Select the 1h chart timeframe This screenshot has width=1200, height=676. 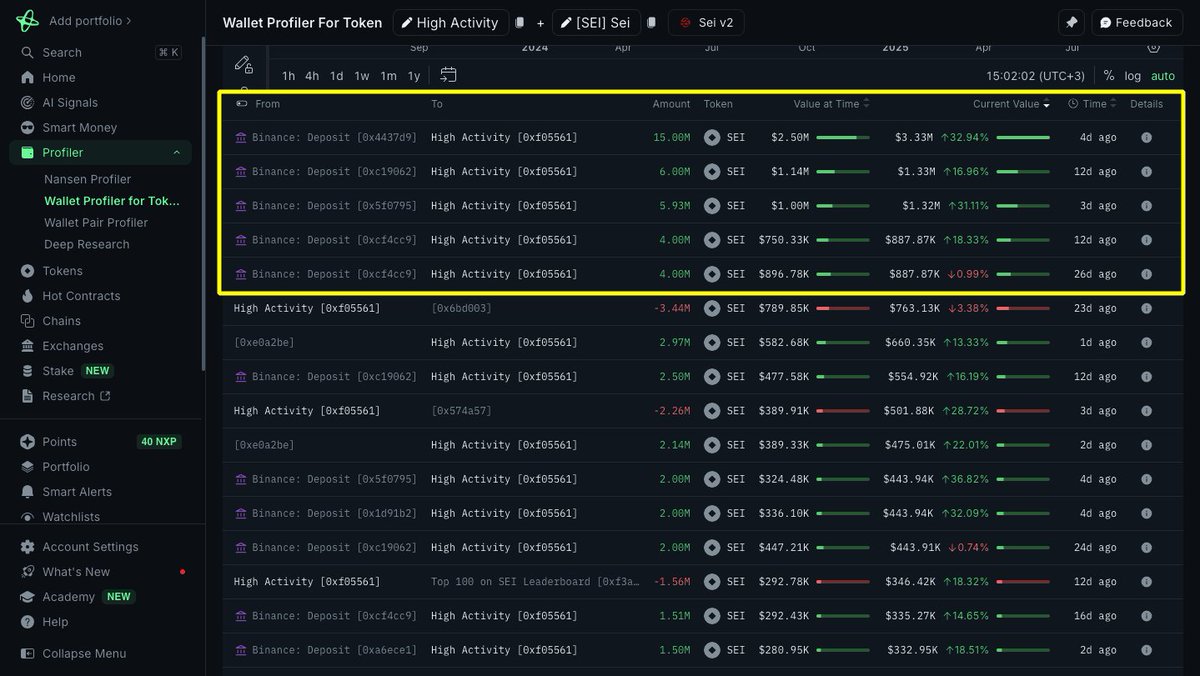[x=288, y=76]
